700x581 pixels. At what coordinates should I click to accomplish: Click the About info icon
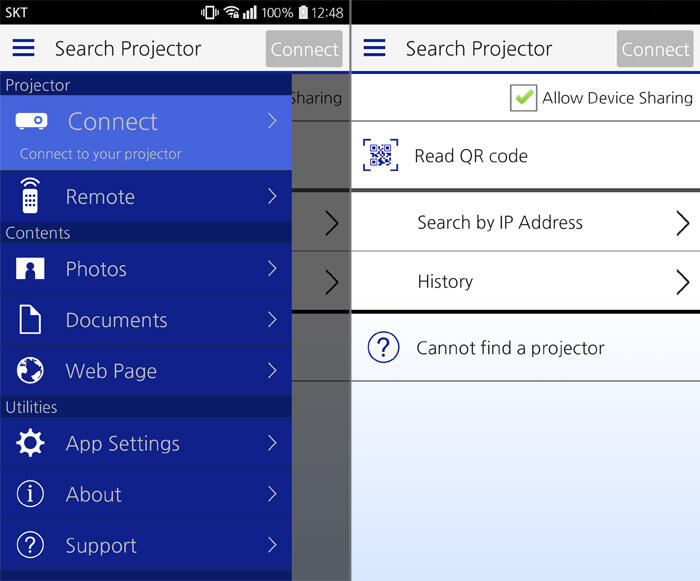(30, 493)
